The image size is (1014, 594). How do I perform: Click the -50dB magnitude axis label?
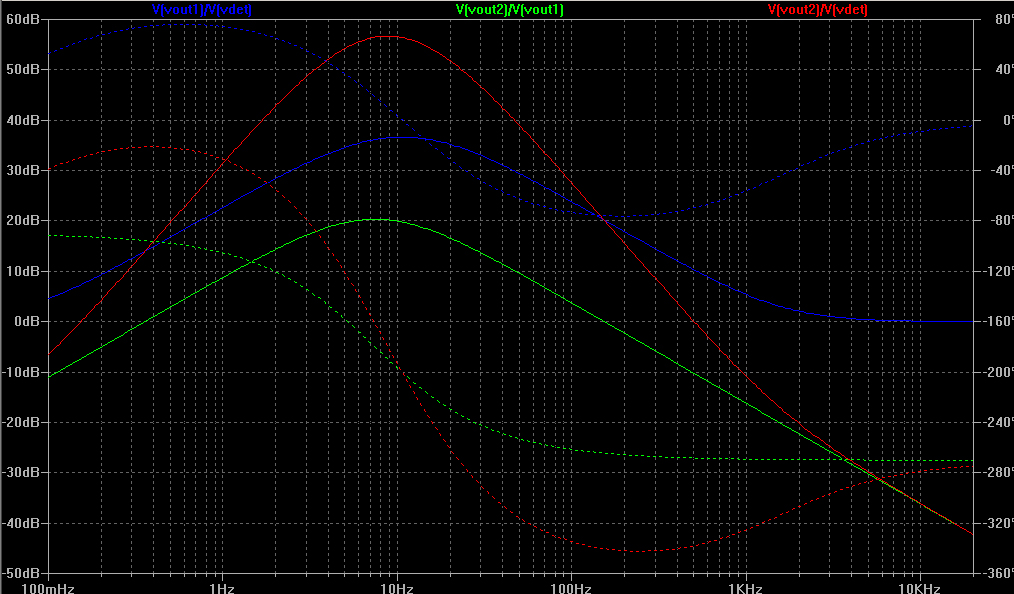(21, 573)
